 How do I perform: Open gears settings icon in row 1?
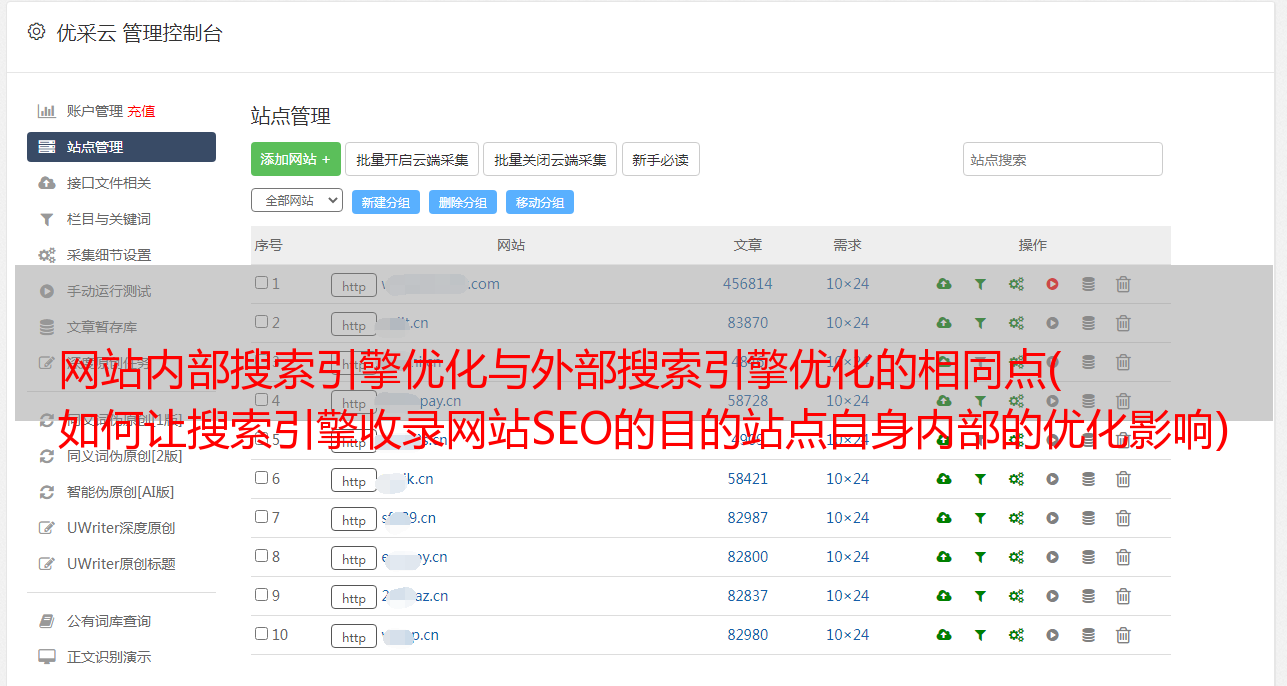click(x=1016, y=284)
